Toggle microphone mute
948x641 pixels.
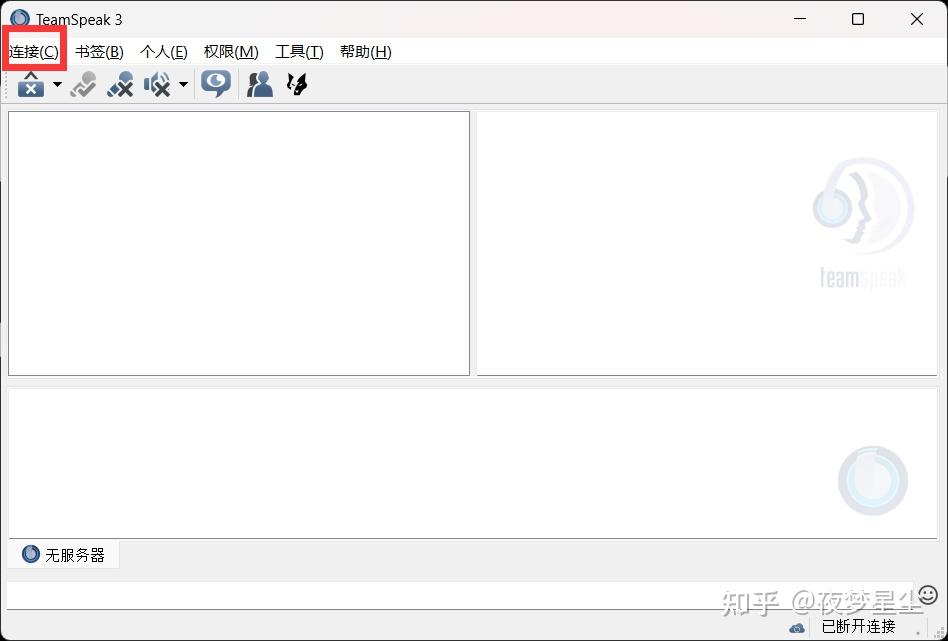(120, 85)
